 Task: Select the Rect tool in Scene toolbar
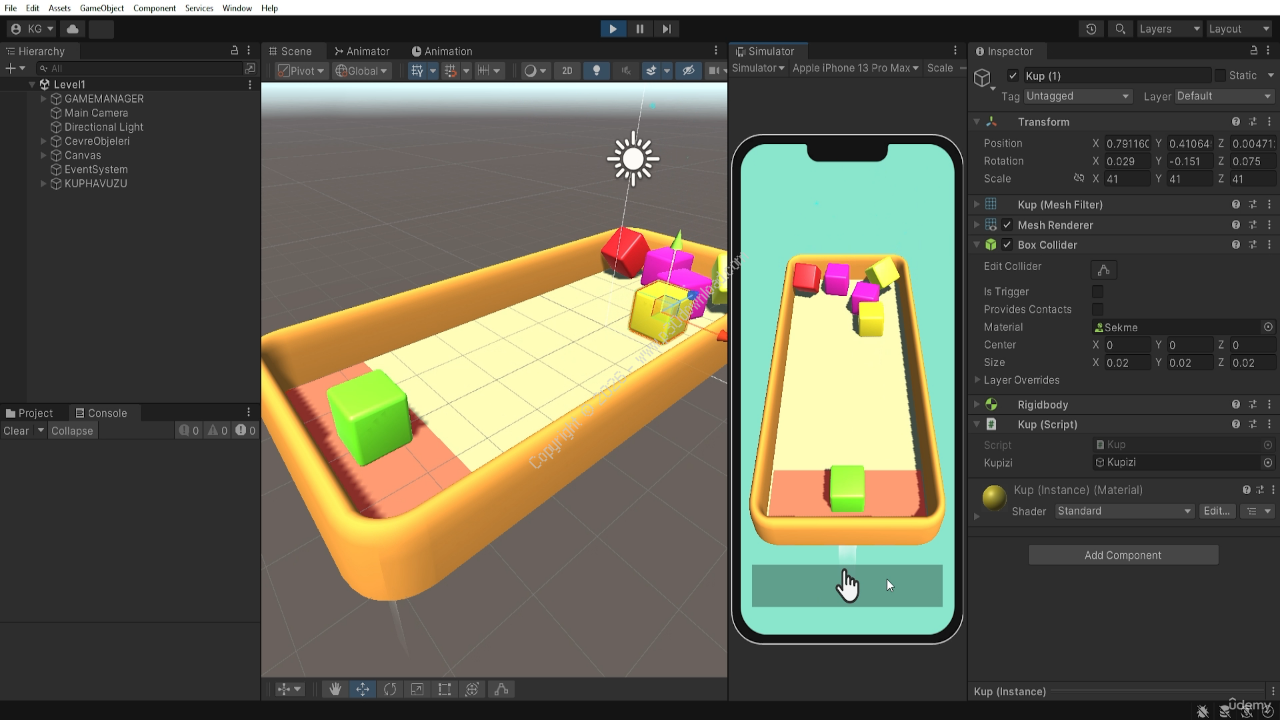pyautogui.click(x=445, y=689)
